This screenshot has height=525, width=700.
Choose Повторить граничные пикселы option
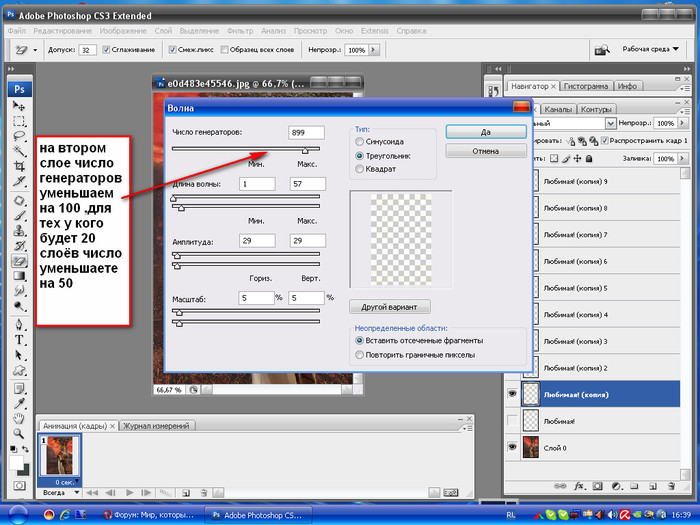359,355
